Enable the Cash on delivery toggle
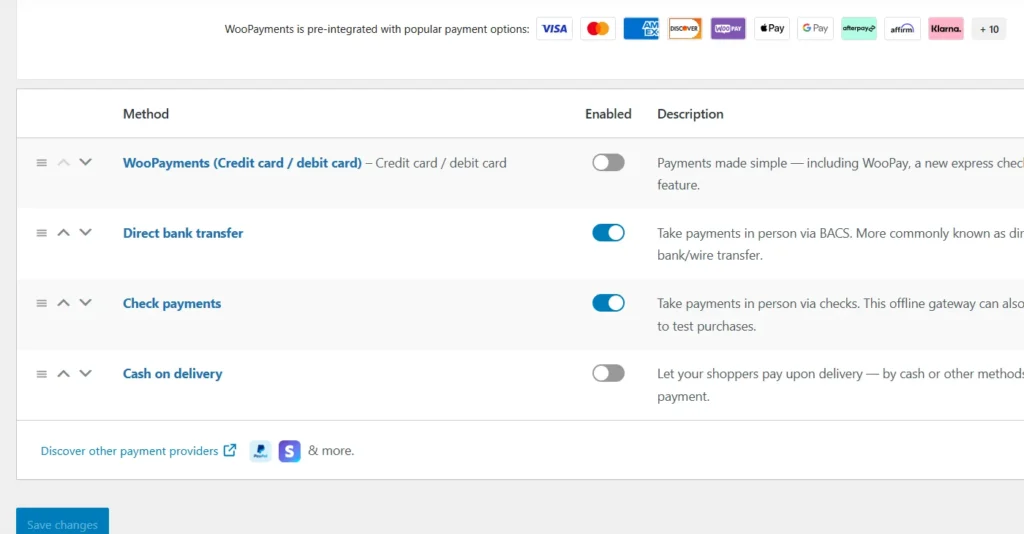 click(x=608, y=373)
